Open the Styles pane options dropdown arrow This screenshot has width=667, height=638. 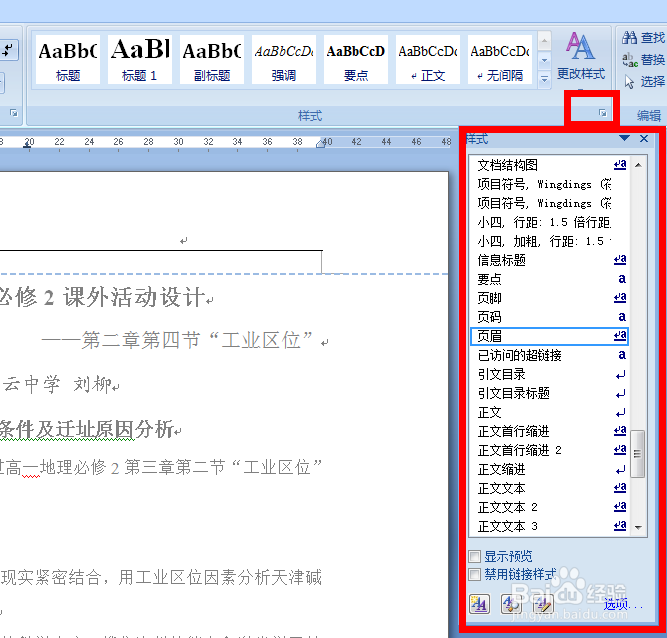(624, 138)
